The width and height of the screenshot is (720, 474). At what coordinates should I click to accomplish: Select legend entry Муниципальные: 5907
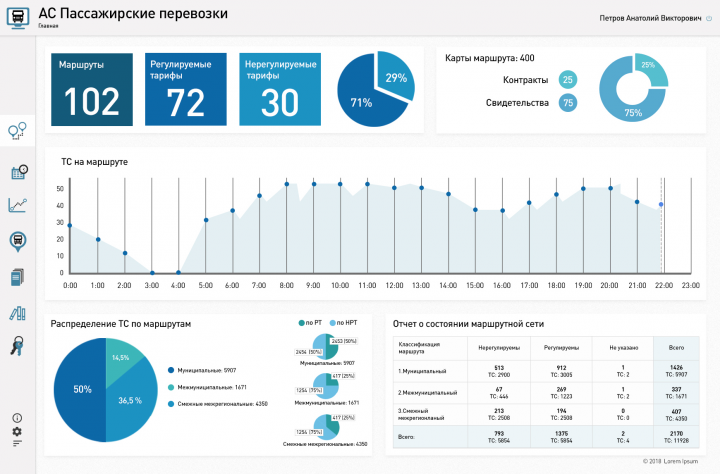click(202, 370)
